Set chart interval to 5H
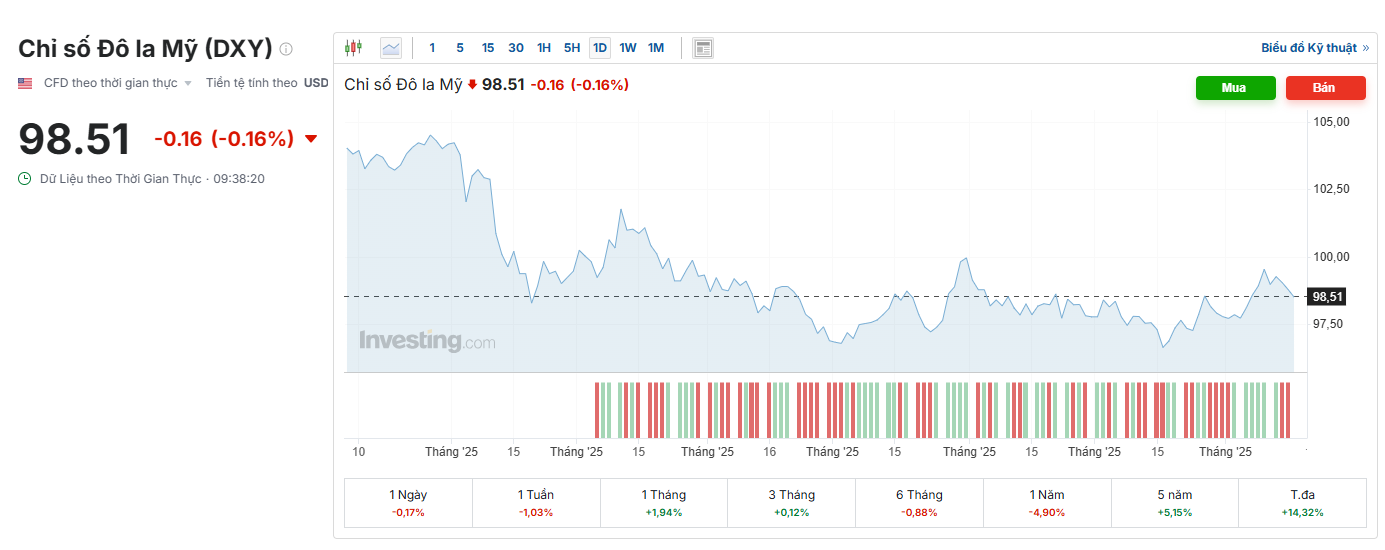Image resolution: width=1385 pixels, height=550 pixels. click(x=572, y=48)
